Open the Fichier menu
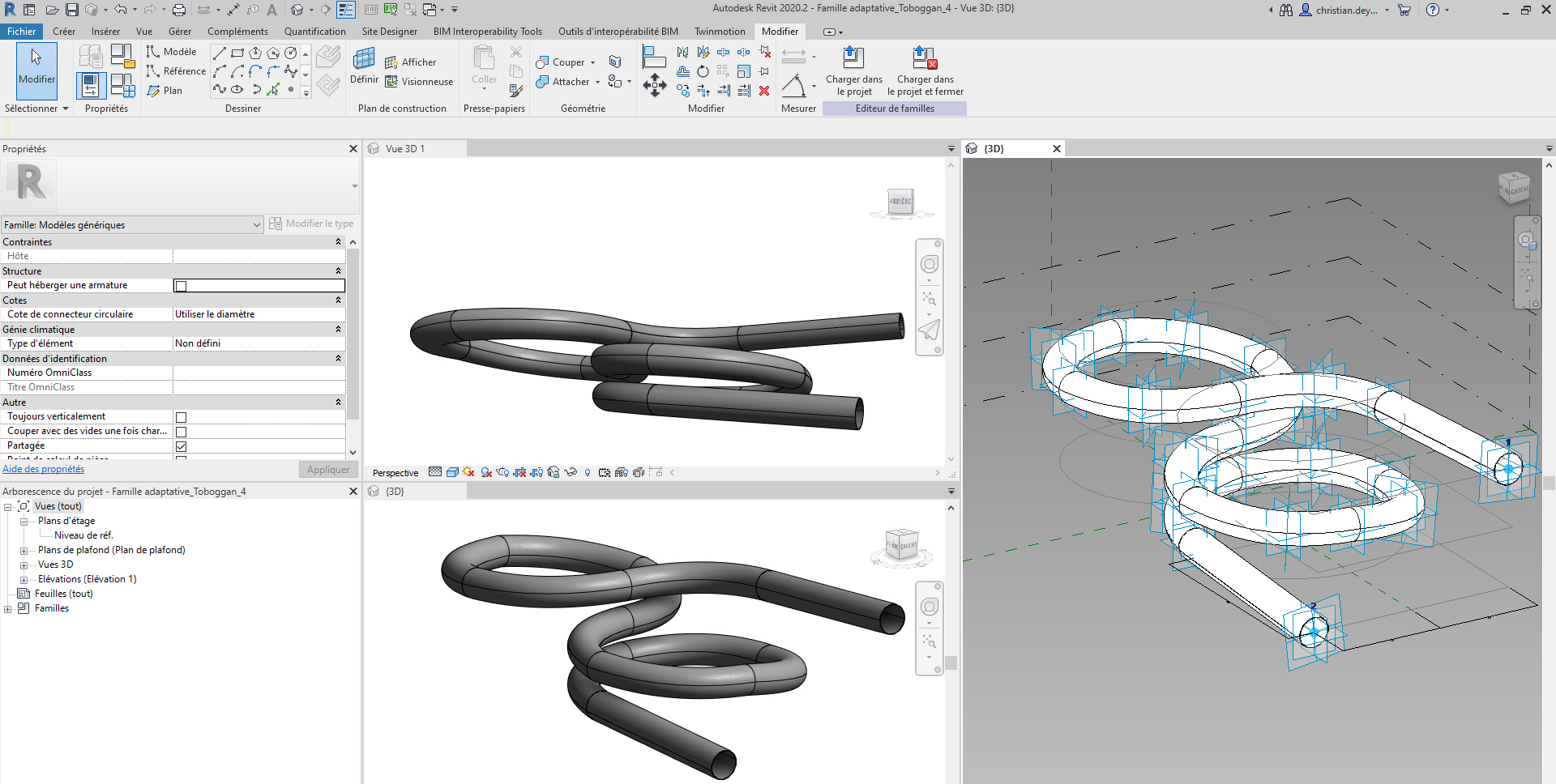The width and height of the screenshot is (1556, 784). click(x=22, y=32)
